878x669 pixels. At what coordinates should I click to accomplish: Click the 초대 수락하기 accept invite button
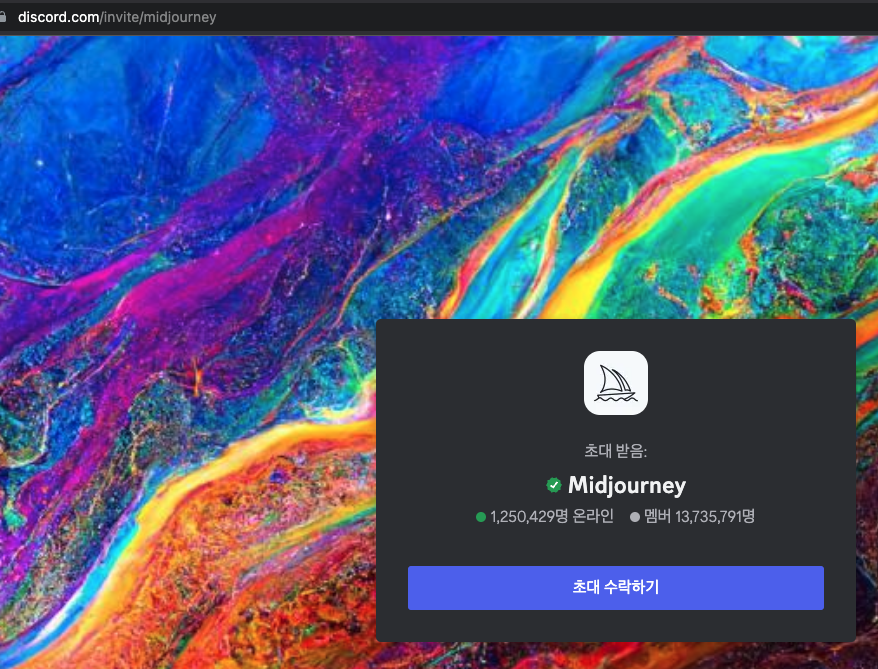(x=615, y=587)
